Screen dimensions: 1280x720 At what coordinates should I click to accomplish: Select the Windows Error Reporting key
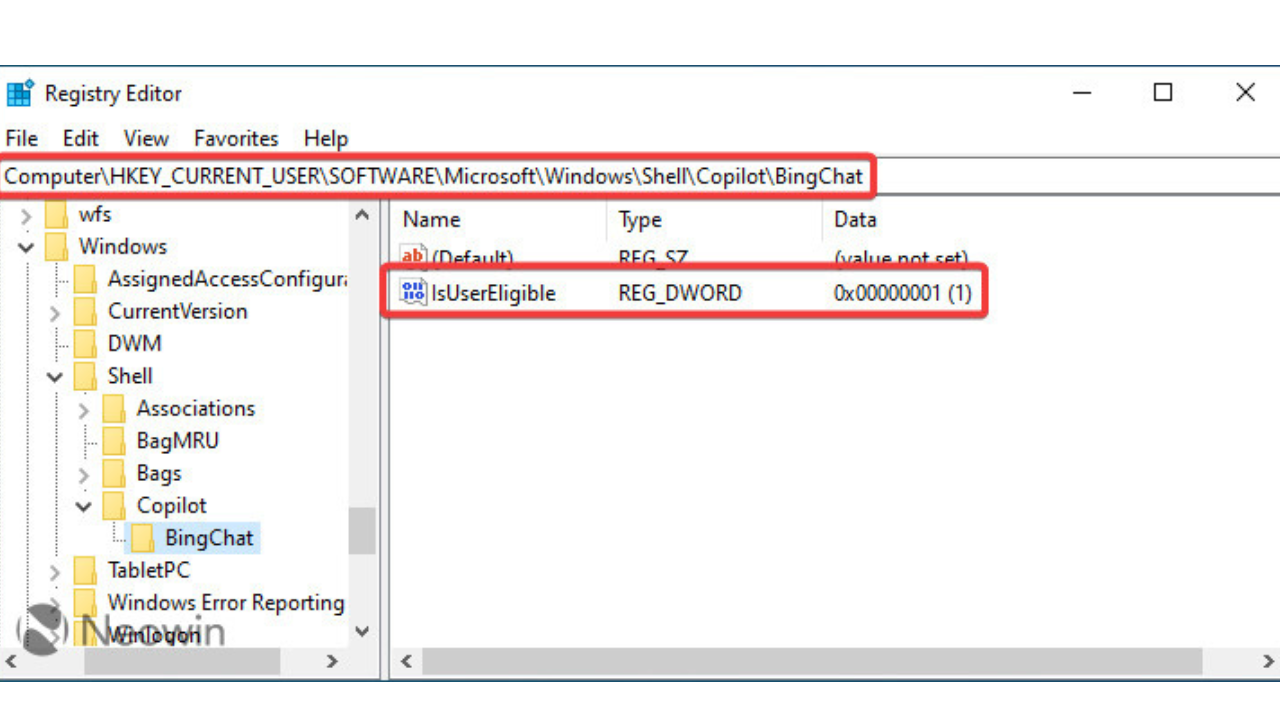pyautogui.click(x=225, y=603)
